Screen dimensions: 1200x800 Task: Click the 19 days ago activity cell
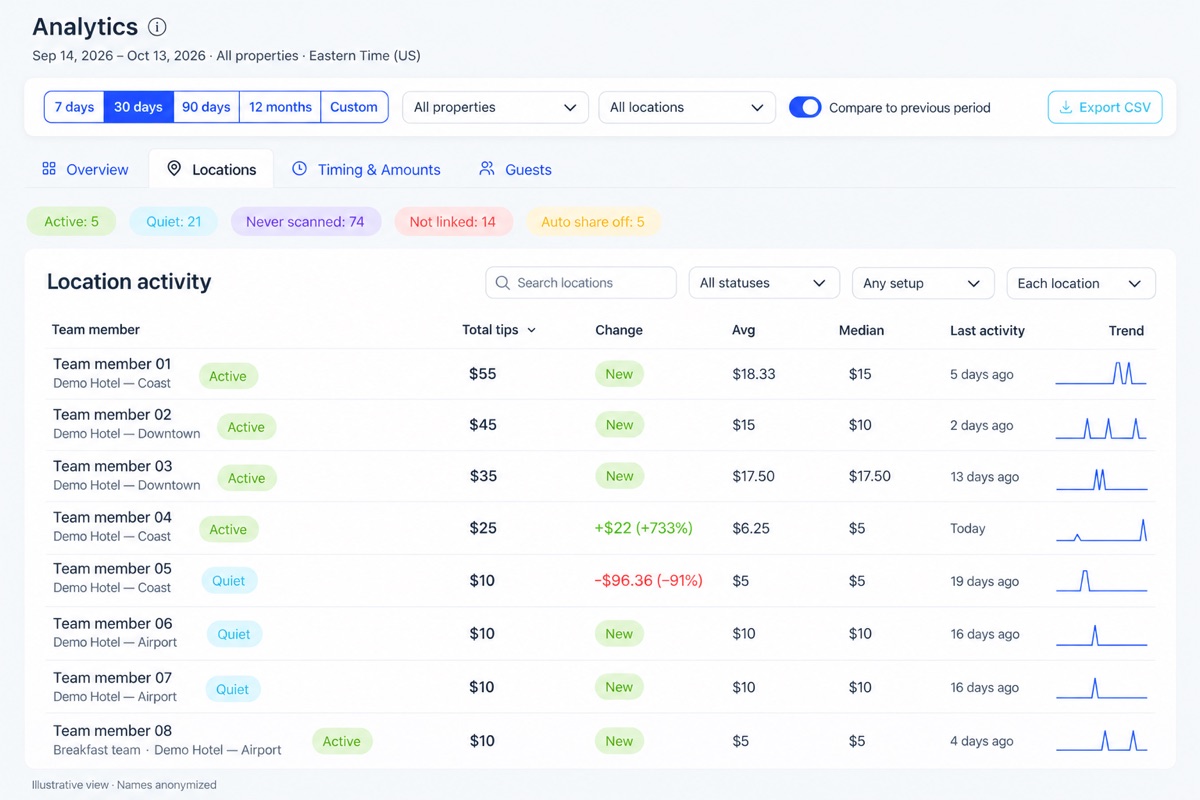click(x=984, y=581)
